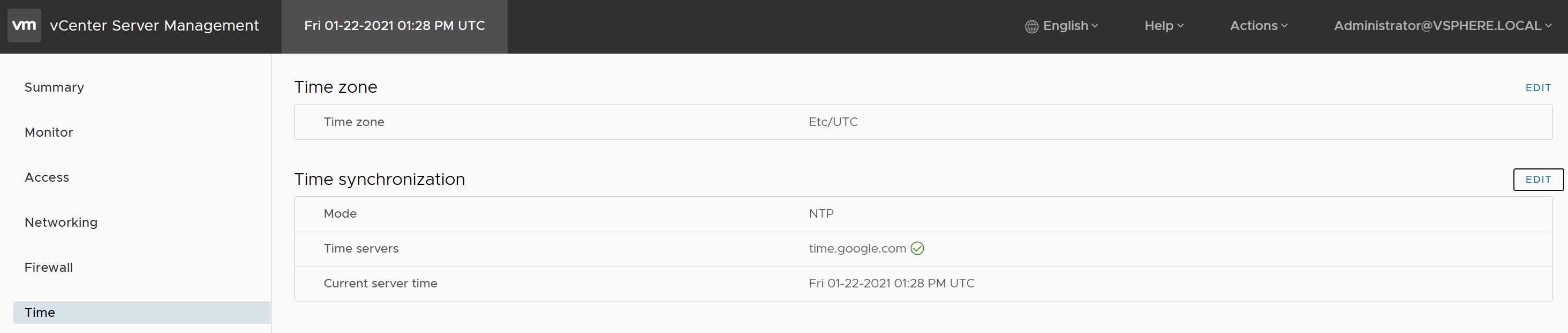Click the Etc/UTC time zone value
Viewport: 1568px width, 333px height.
[x=833, y=122]
